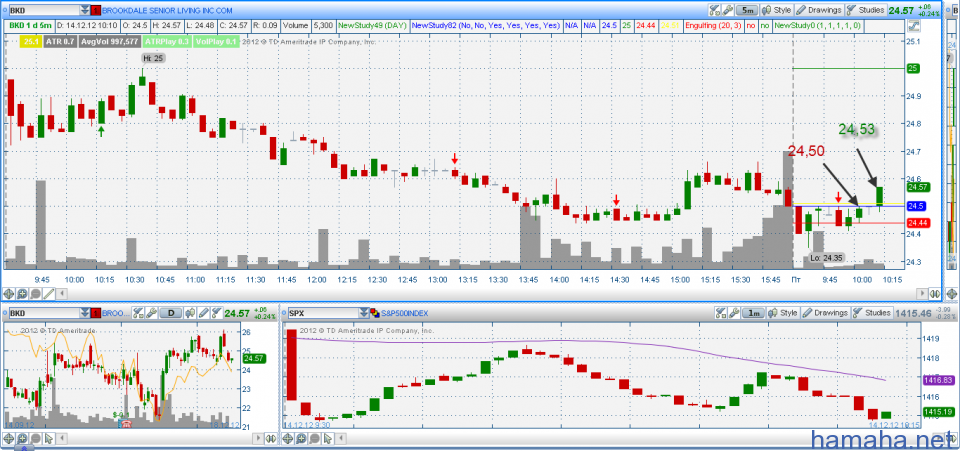960x451 pixels.
Task: Open the Drawings menu on SPX chart
Action: (x=825, y=313)
